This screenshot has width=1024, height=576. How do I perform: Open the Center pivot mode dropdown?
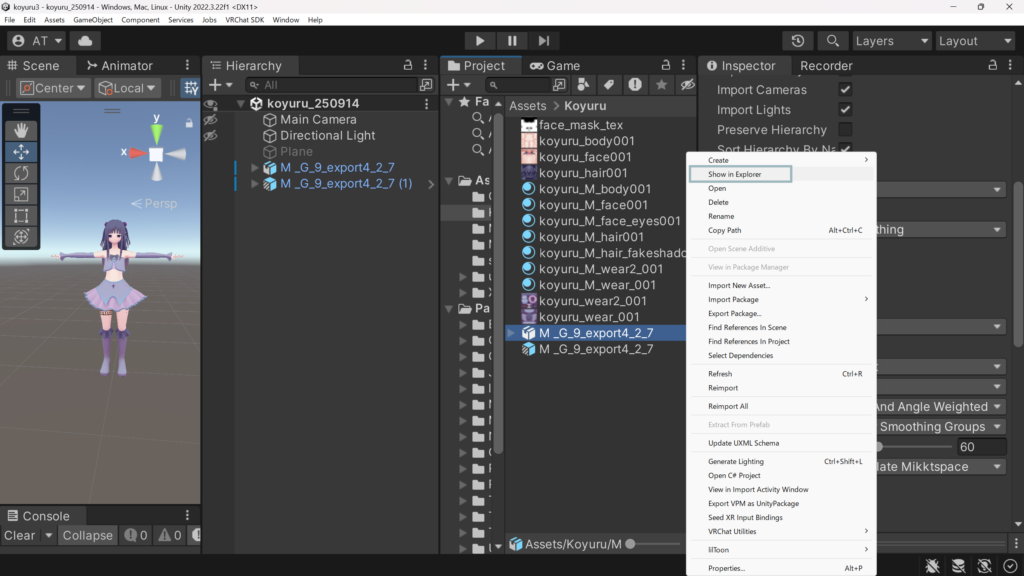pyautogui.click(x=52, y=88)
